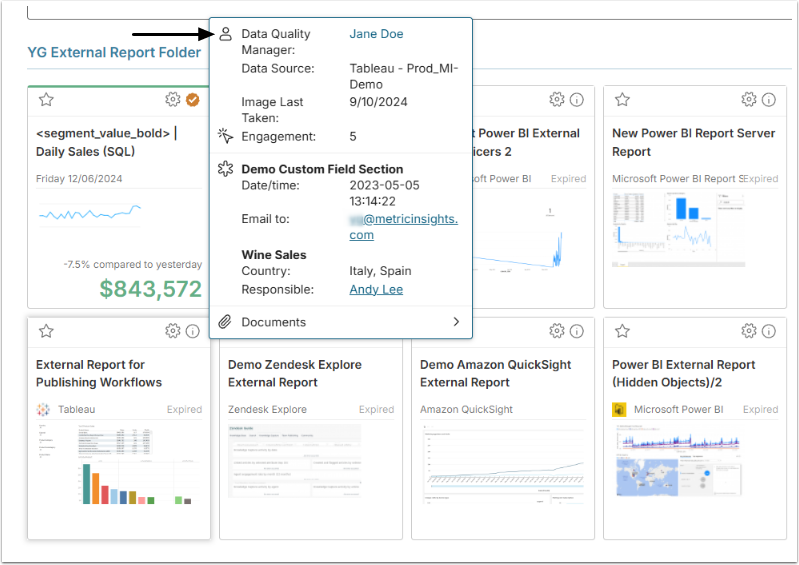This screenshot has width=799, height=565.
Task: Click gear icon on Demo Amazon QuickSight tile
Action: (557, 331)
